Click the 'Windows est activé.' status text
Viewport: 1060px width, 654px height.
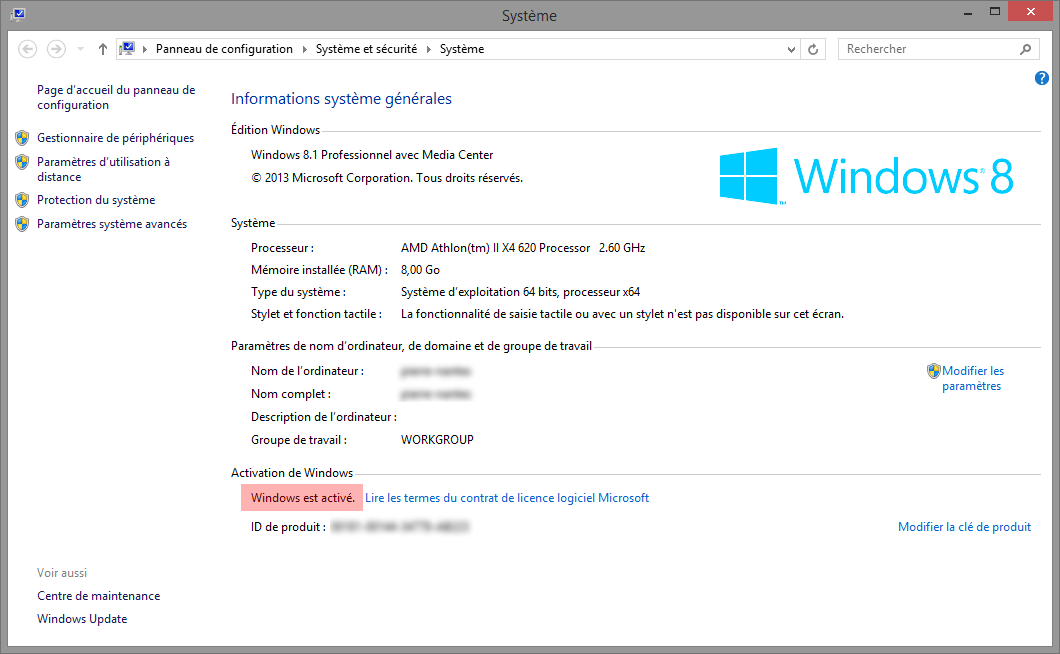pyautogui.click(x=302, y=498)
